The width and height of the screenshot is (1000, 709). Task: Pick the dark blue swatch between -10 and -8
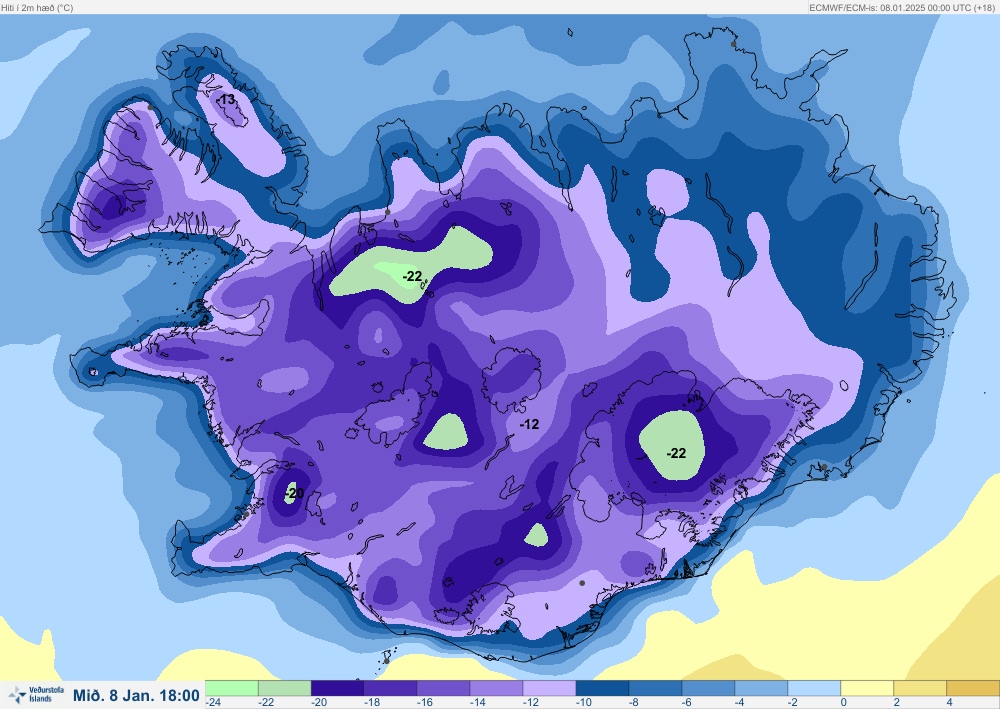[602, 688]
